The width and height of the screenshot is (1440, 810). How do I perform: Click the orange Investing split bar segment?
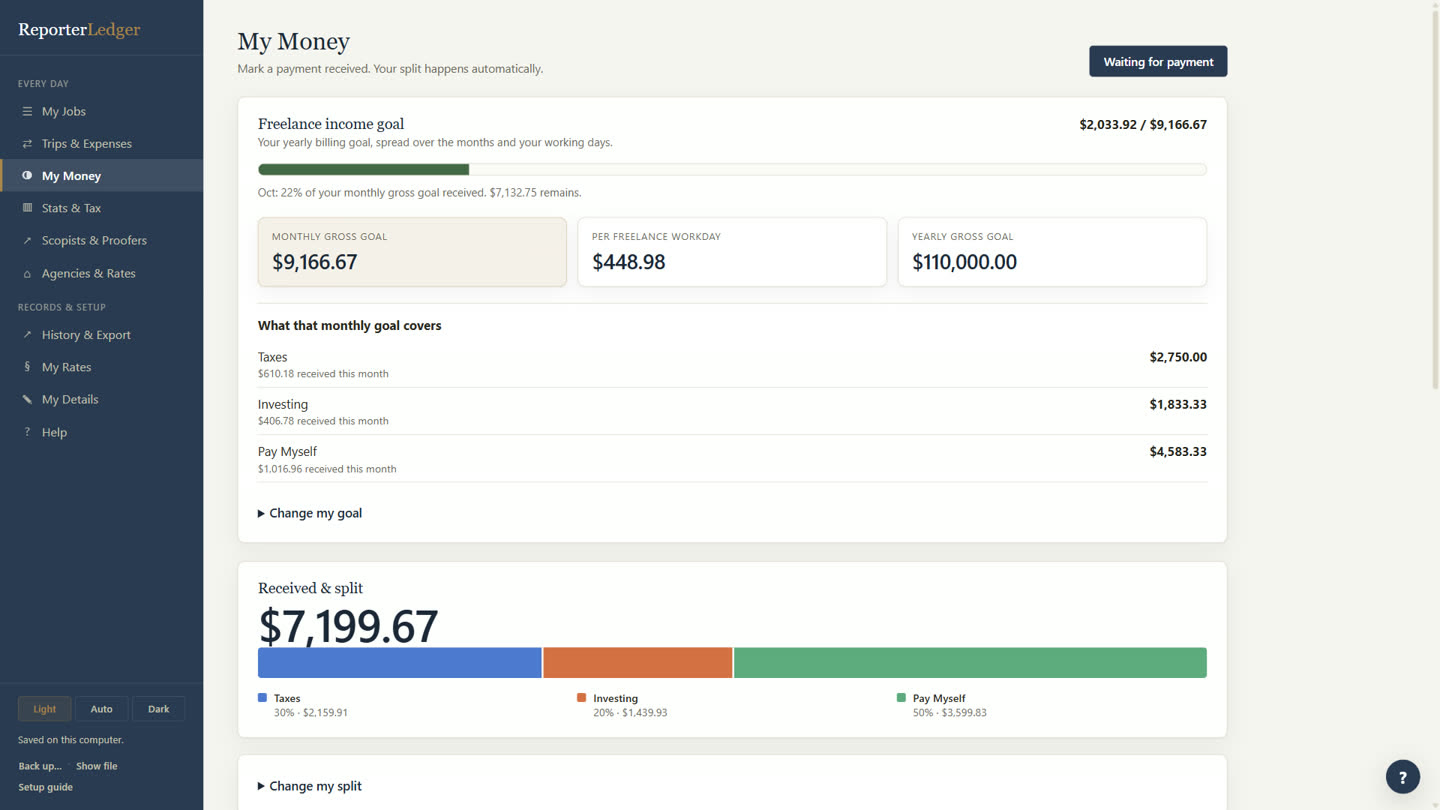pyautogui.click(x=638, y=663)
